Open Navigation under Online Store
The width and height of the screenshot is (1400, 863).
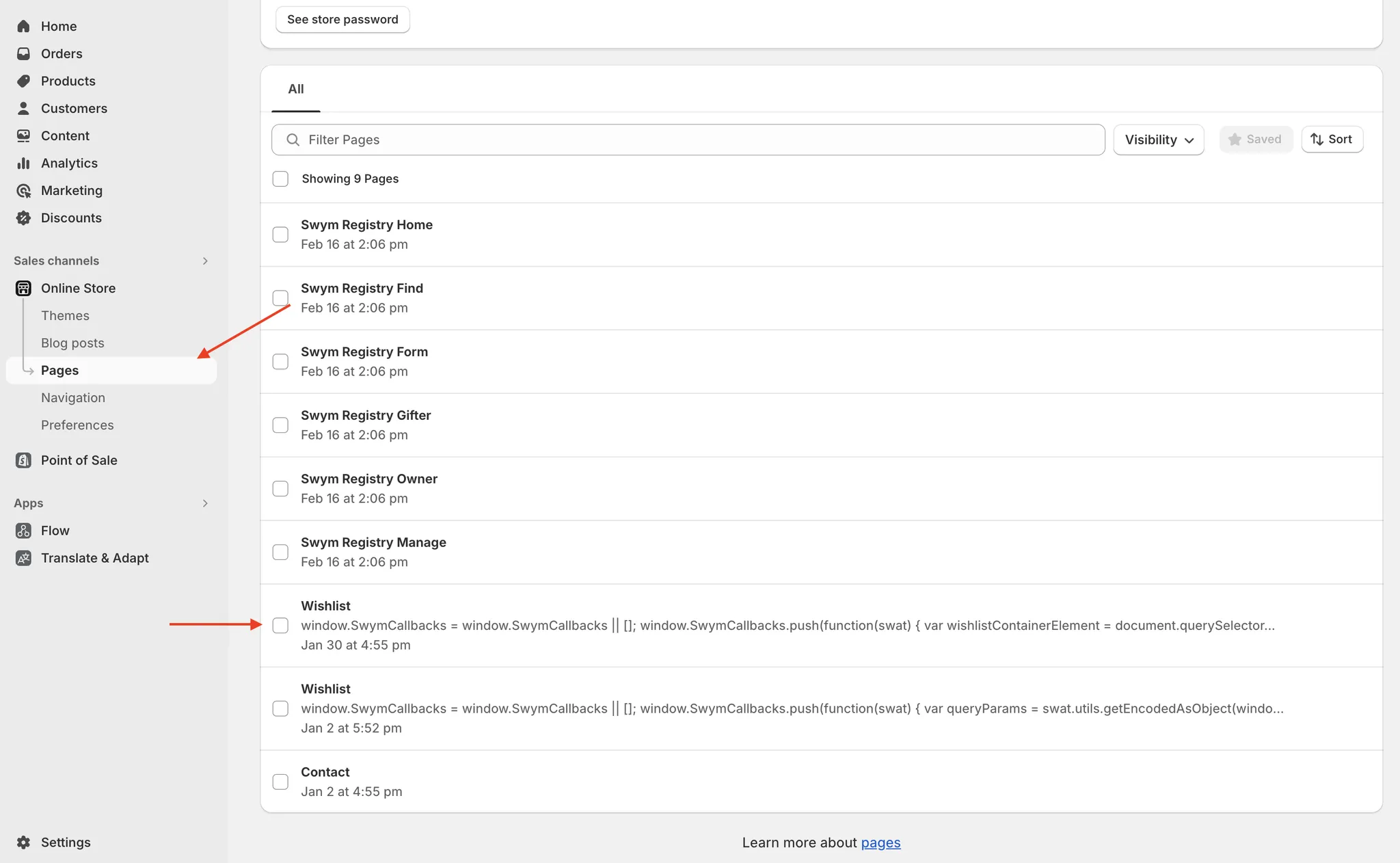click(x=73, y=397)
